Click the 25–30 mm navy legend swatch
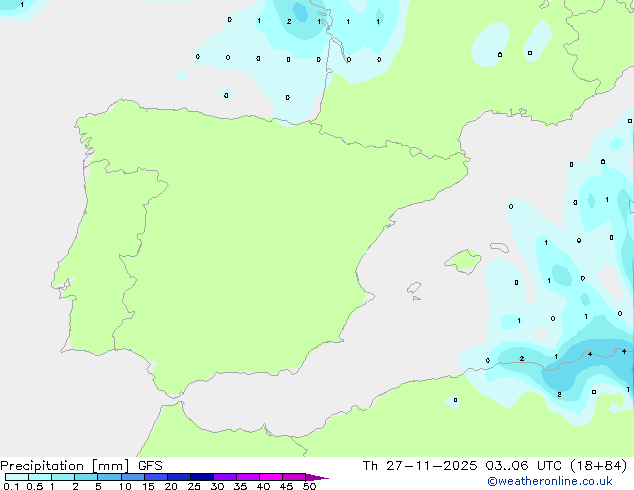 (x=202, y=477)
